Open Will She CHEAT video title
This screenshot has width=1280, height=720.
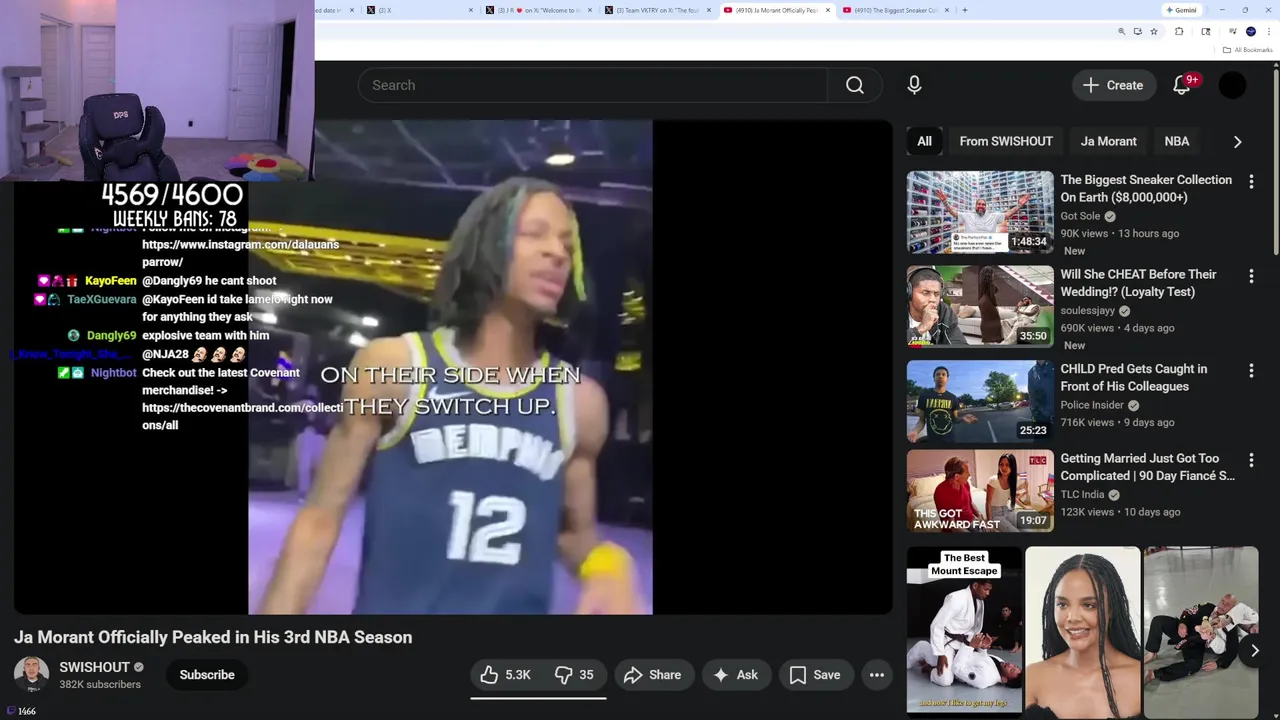coord(1138,283)
